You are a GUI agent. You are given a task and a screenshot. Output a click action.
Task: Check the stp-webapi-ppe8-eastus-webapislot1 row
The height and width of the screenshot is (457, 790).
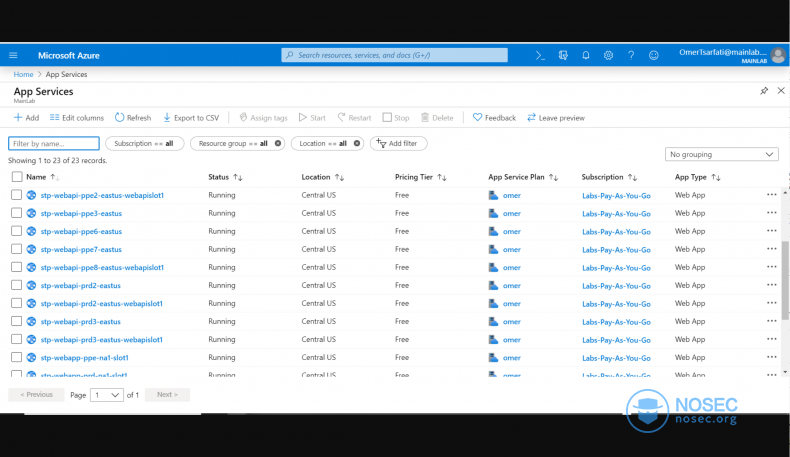[x=17, y=267]
